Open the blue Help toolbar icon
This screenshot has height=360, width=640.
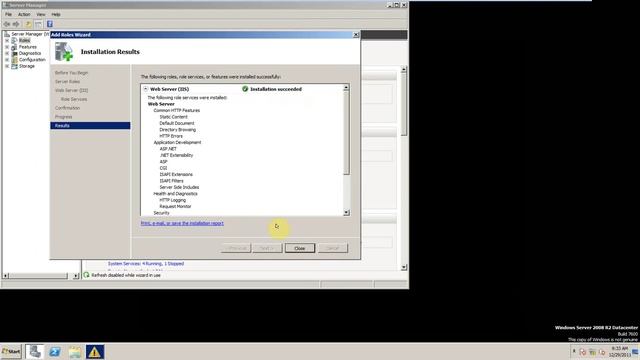[50, 24]
